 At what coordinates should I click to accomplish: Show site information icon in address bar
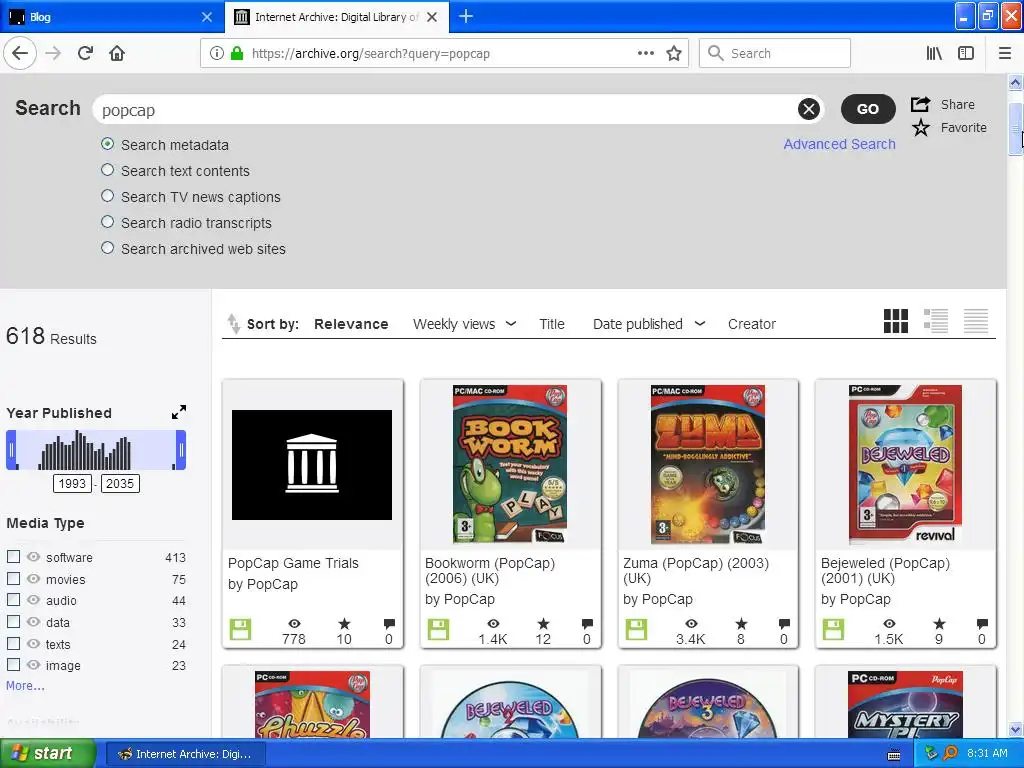point(217,54)
